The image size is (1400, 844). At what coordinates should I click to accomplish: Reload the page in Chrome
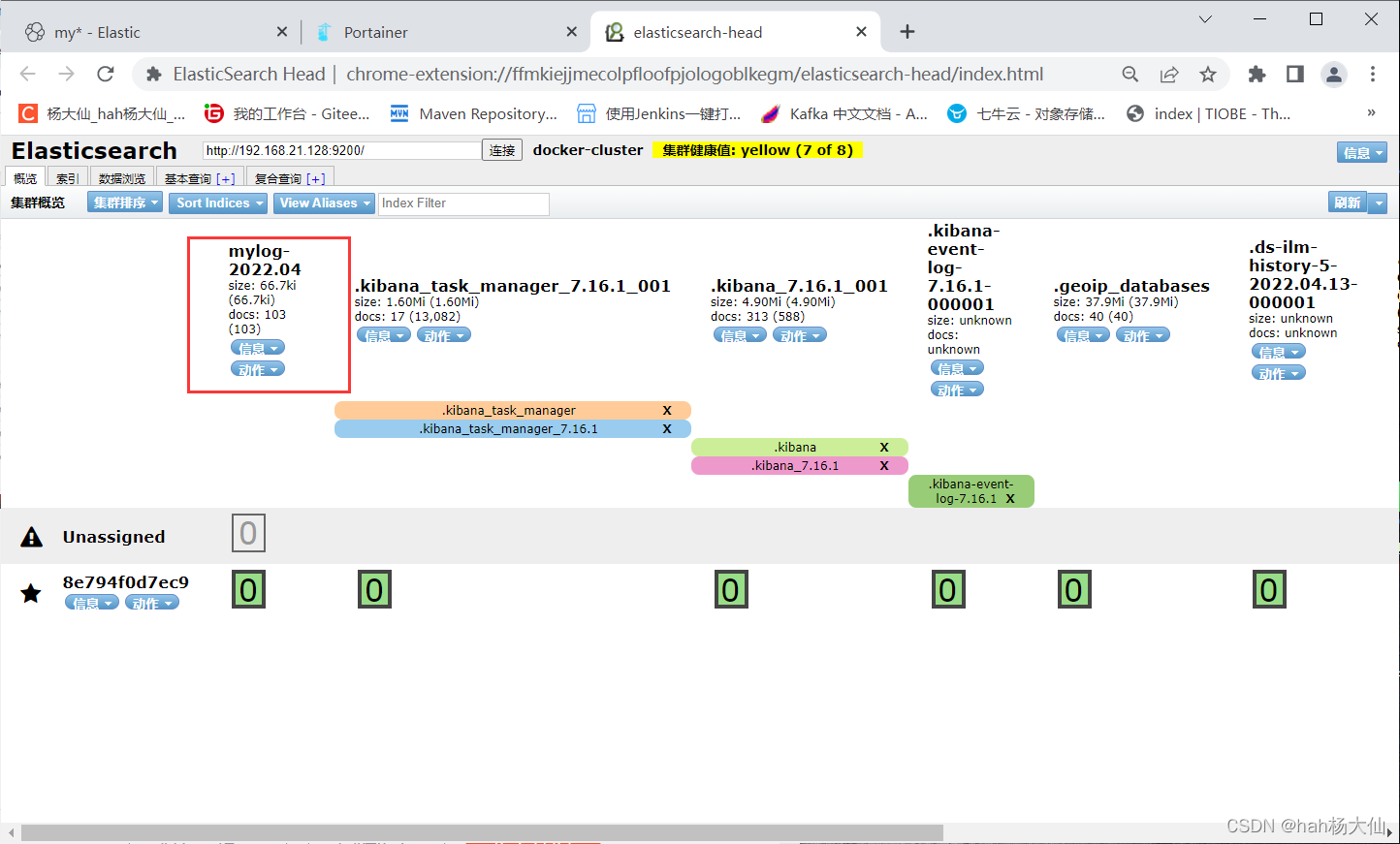coord(106,74)
